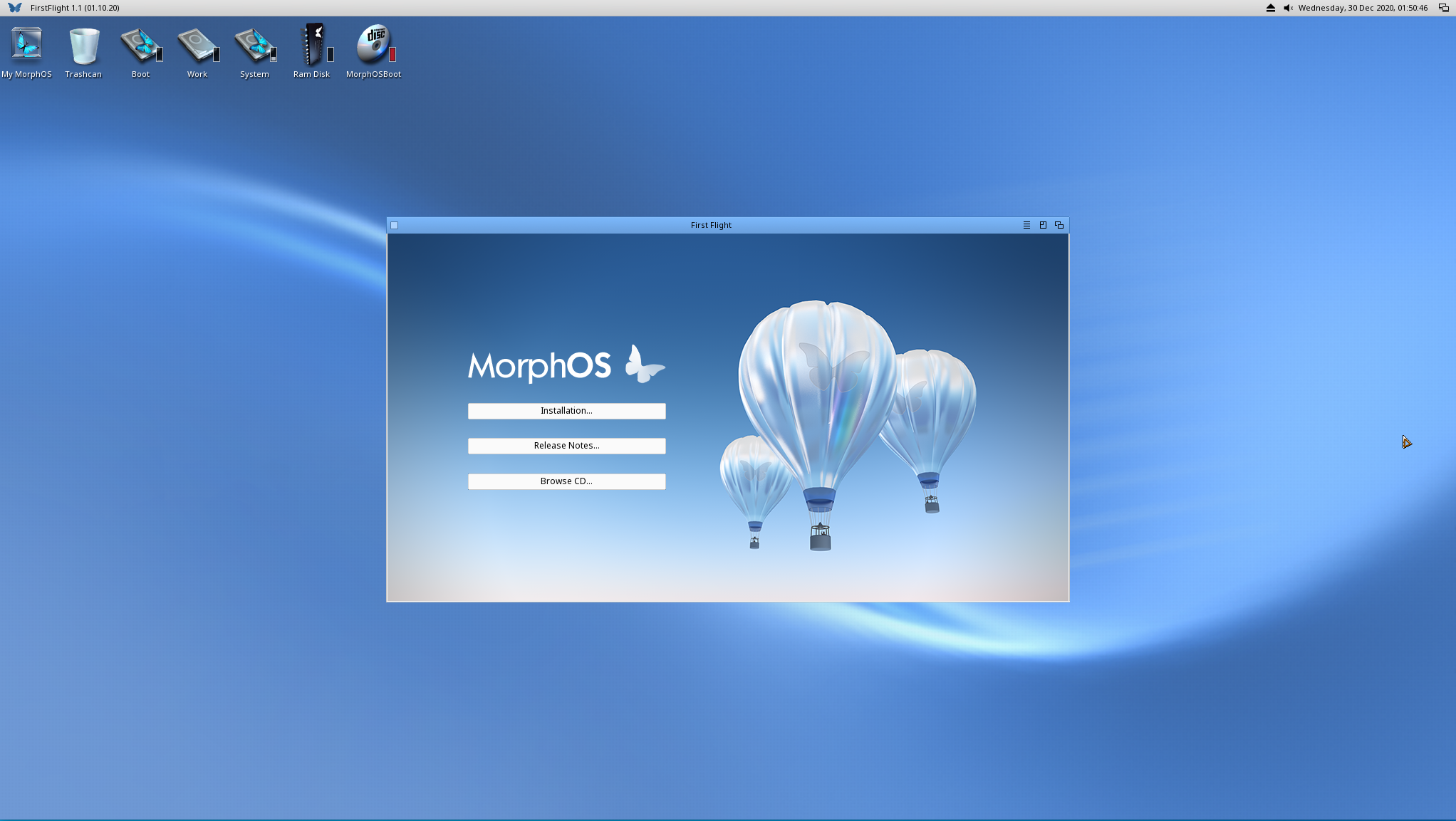
Task: Send First Flight window behind with depth gadget
Action: tap(1059, 225)
